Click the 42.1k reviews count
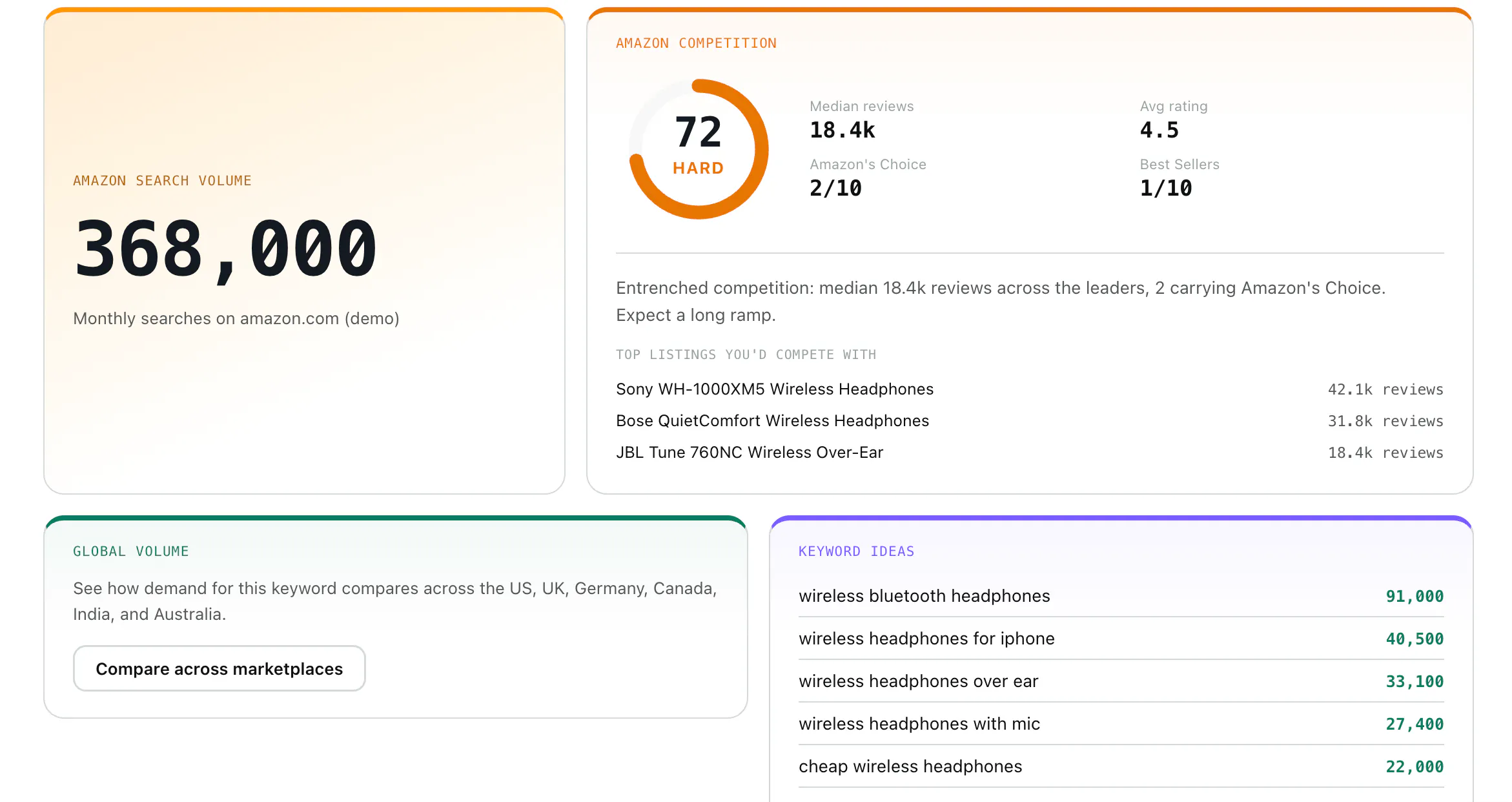The width and height of the screenshot is (1512, 802). 1385,389
